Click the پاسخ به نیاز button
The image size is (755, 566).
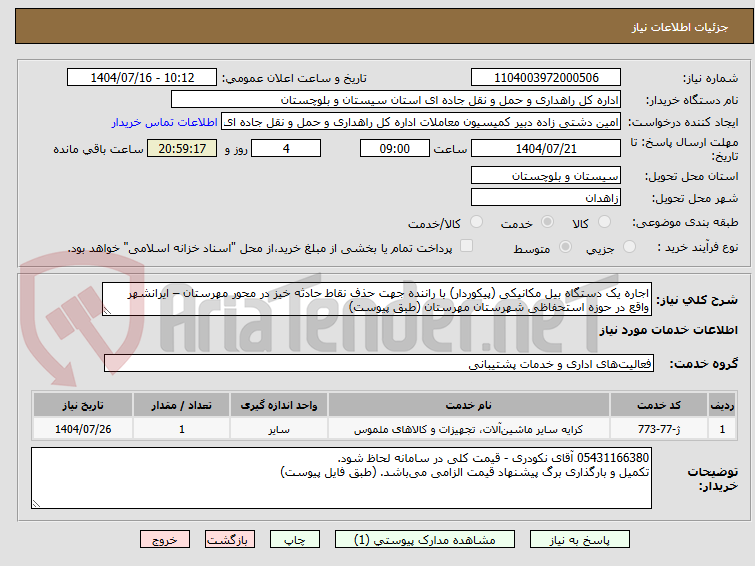point(580,540)
